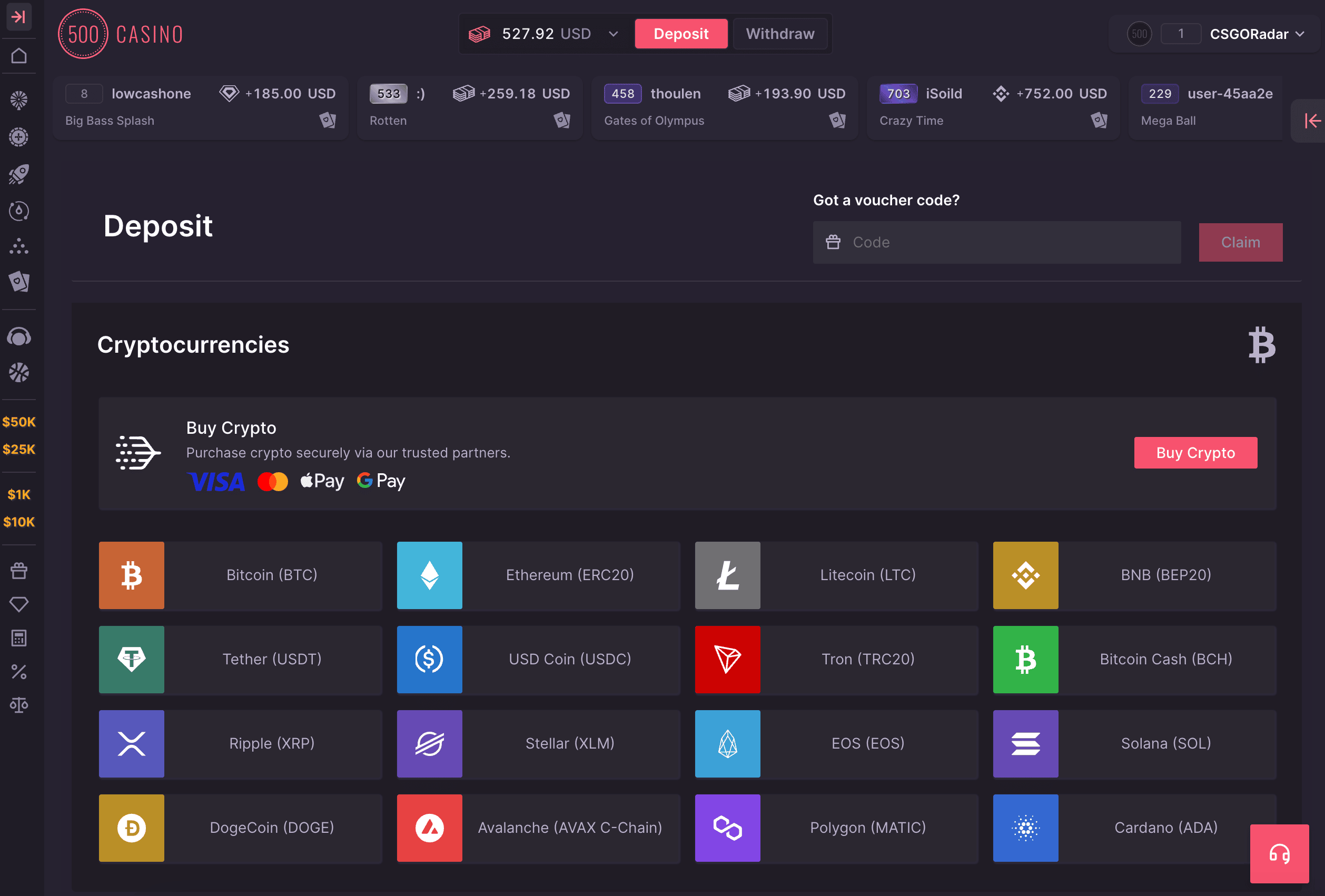Open the $10K sidebar promo link

point(19,522)
